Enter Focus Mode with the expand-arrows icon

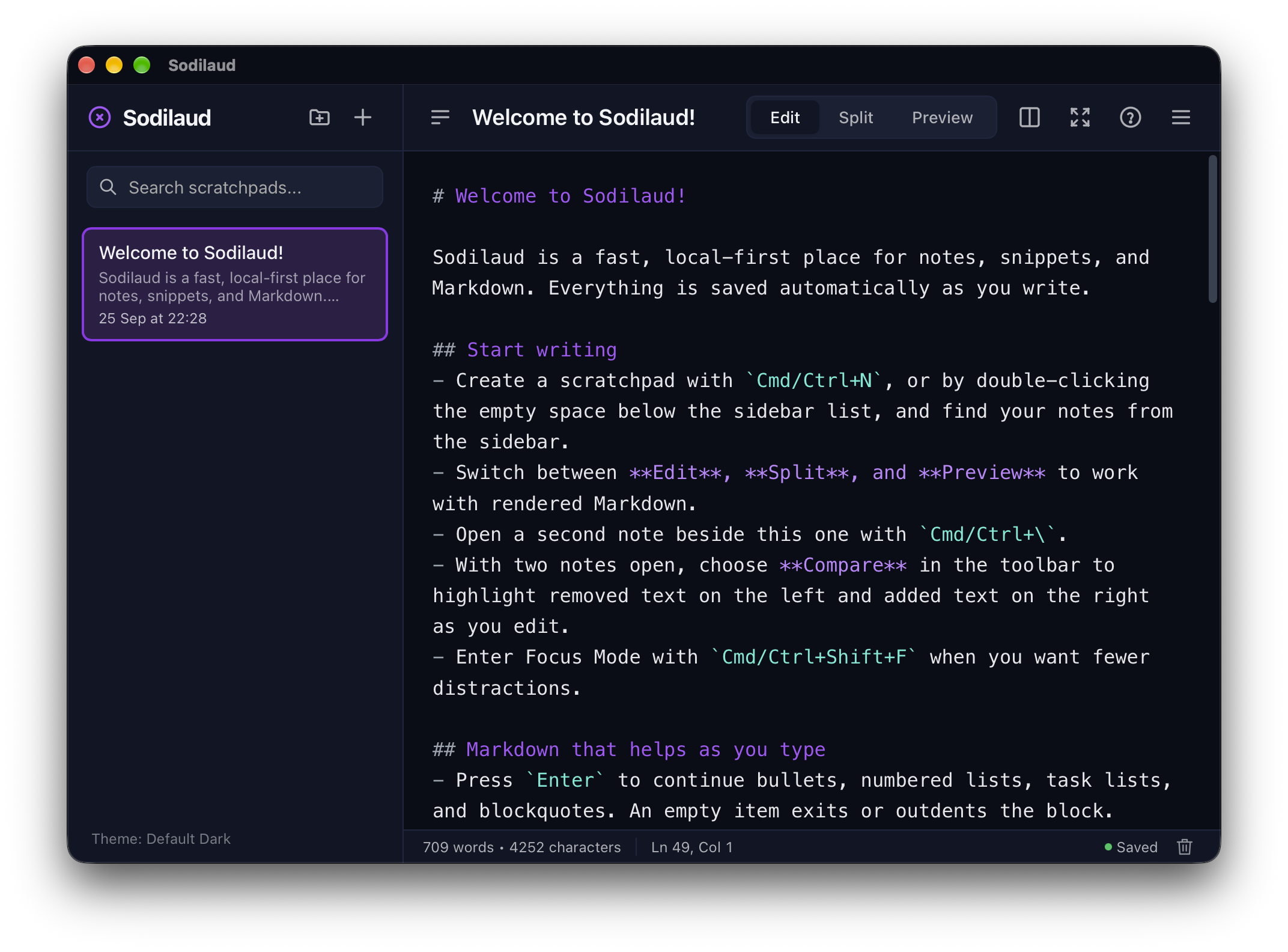1080,117
